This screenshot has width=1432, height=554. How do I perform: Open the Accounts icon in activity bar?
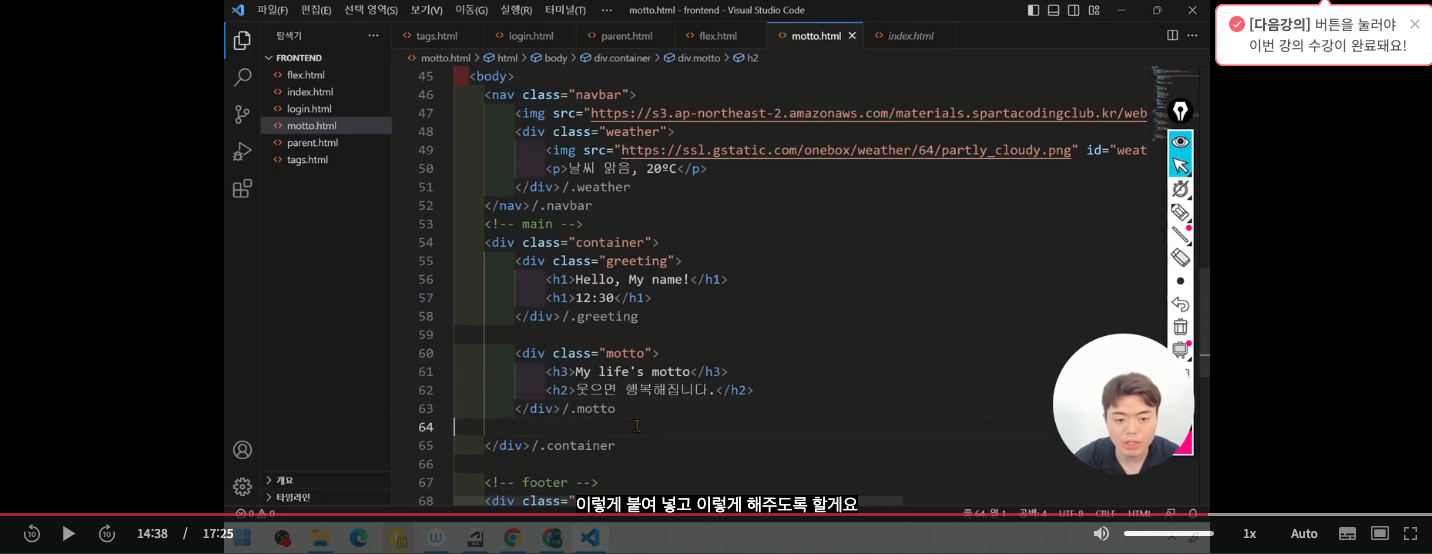pos(242,450)
